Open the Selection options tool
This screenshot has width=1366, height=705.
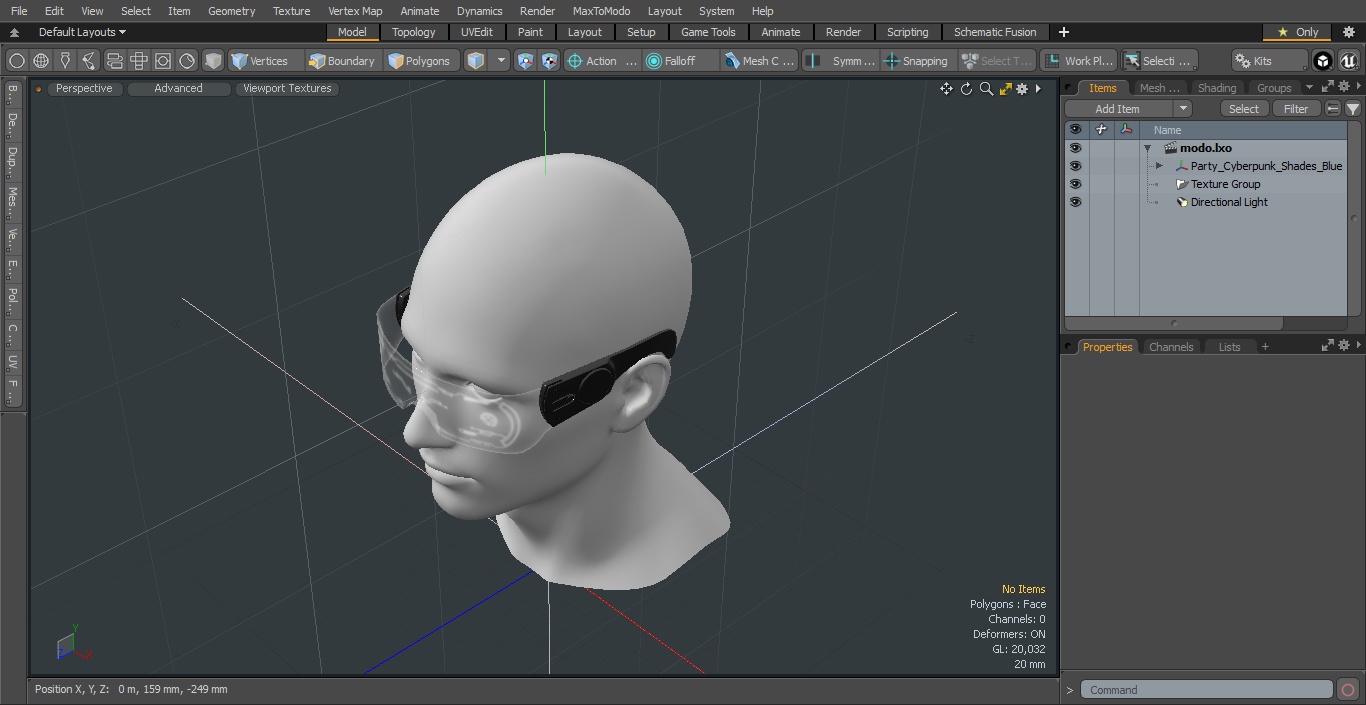click(1158, 61)
